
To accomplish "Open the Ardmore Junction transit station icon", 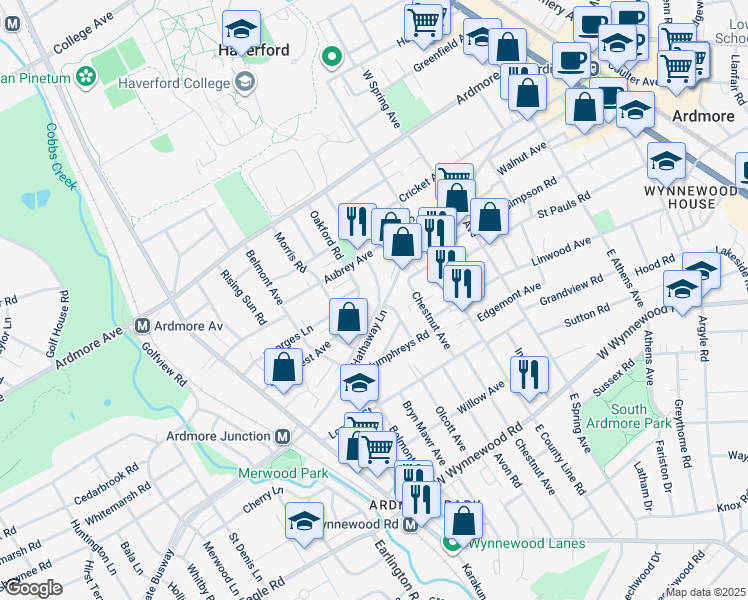I will coord(283,436).
